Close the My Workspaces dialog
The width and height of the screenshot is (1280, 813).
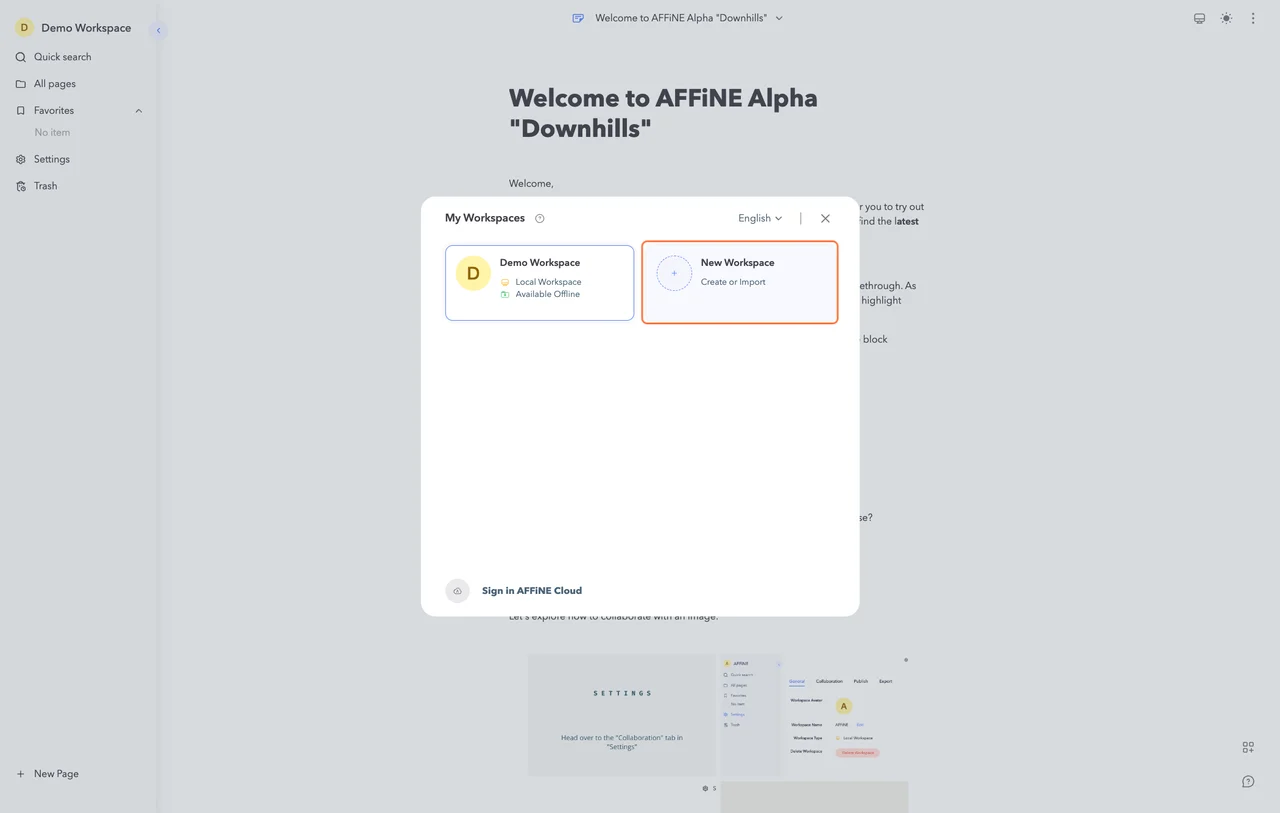pos(825,218)
